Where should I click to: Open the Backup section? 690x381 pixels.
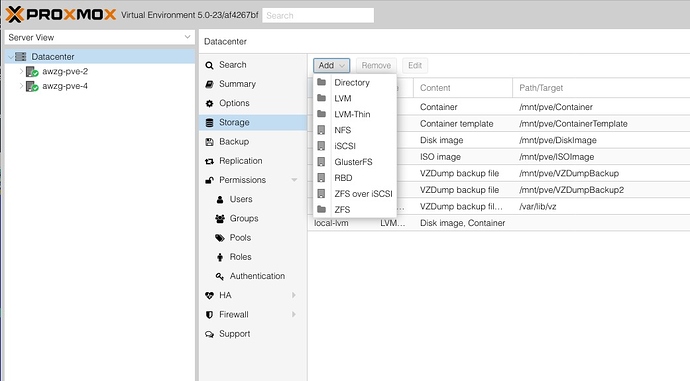(253, 142)
